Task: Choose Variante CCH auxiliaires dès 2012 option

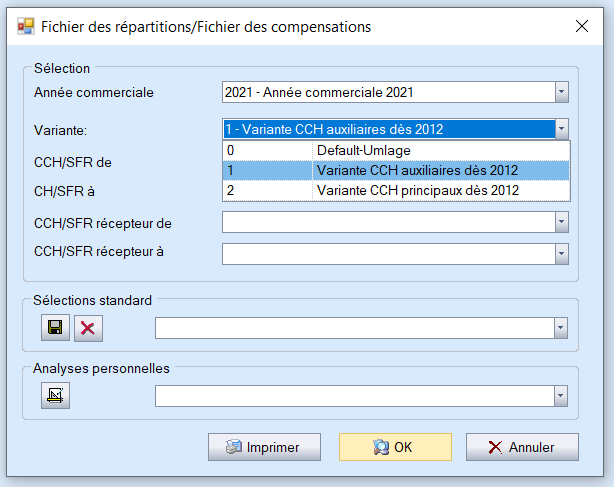Action: (415, 170)
